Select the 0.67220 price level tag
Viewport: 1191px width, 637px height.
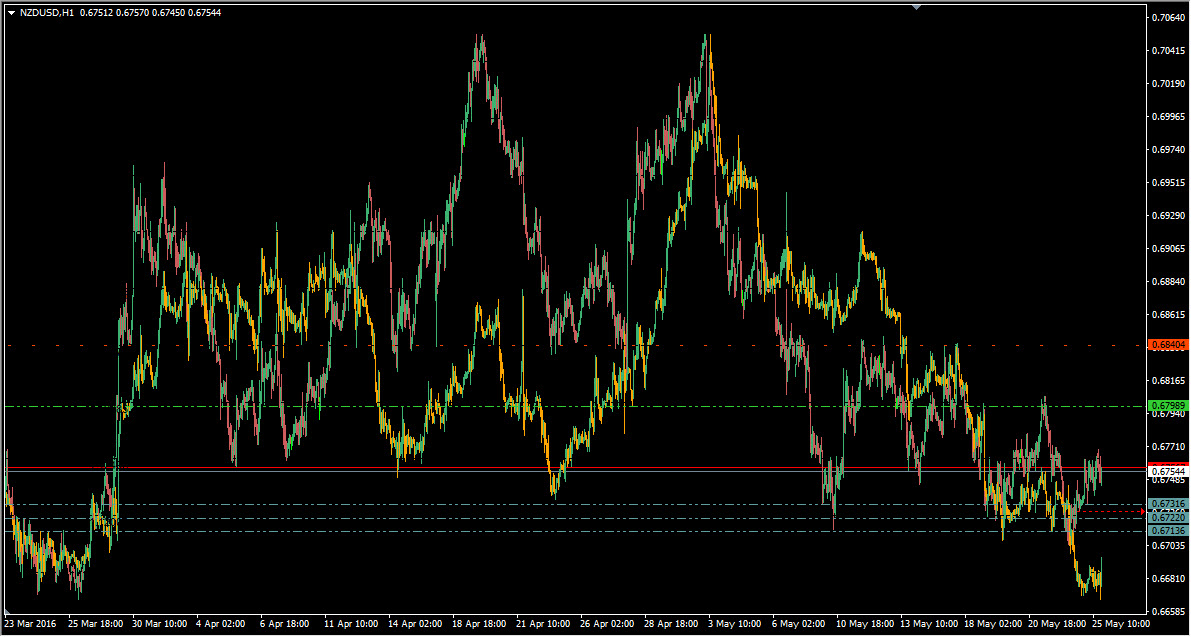coord(1168,518)
